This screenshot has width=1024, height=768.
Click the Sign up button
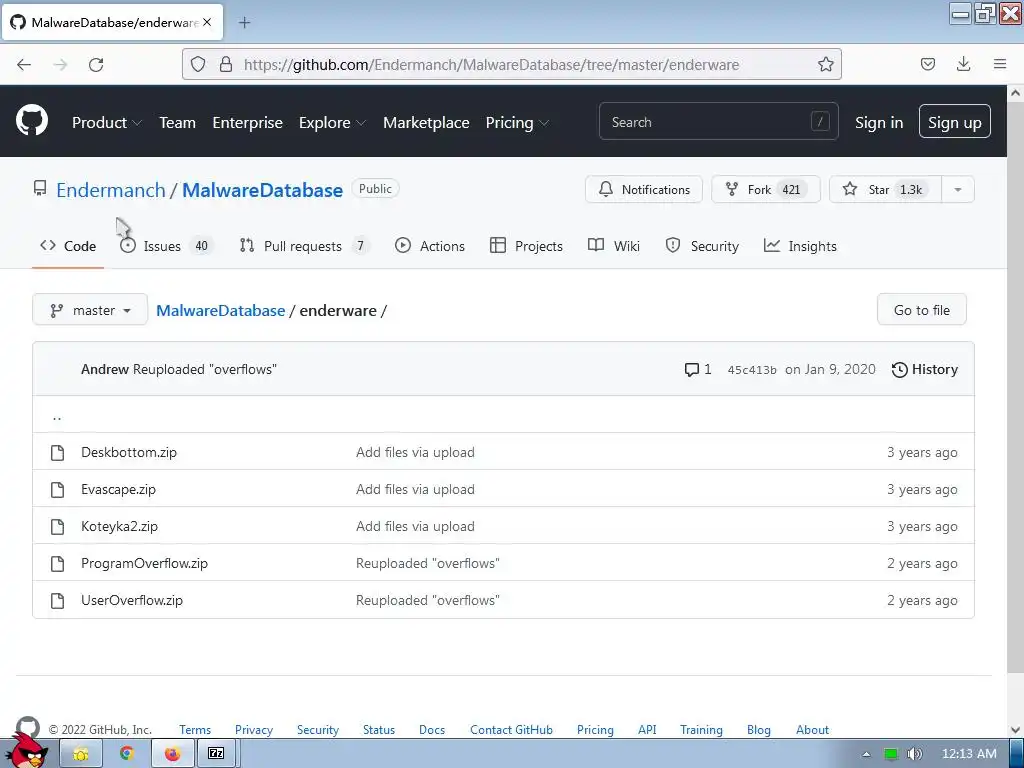[955, 121]
